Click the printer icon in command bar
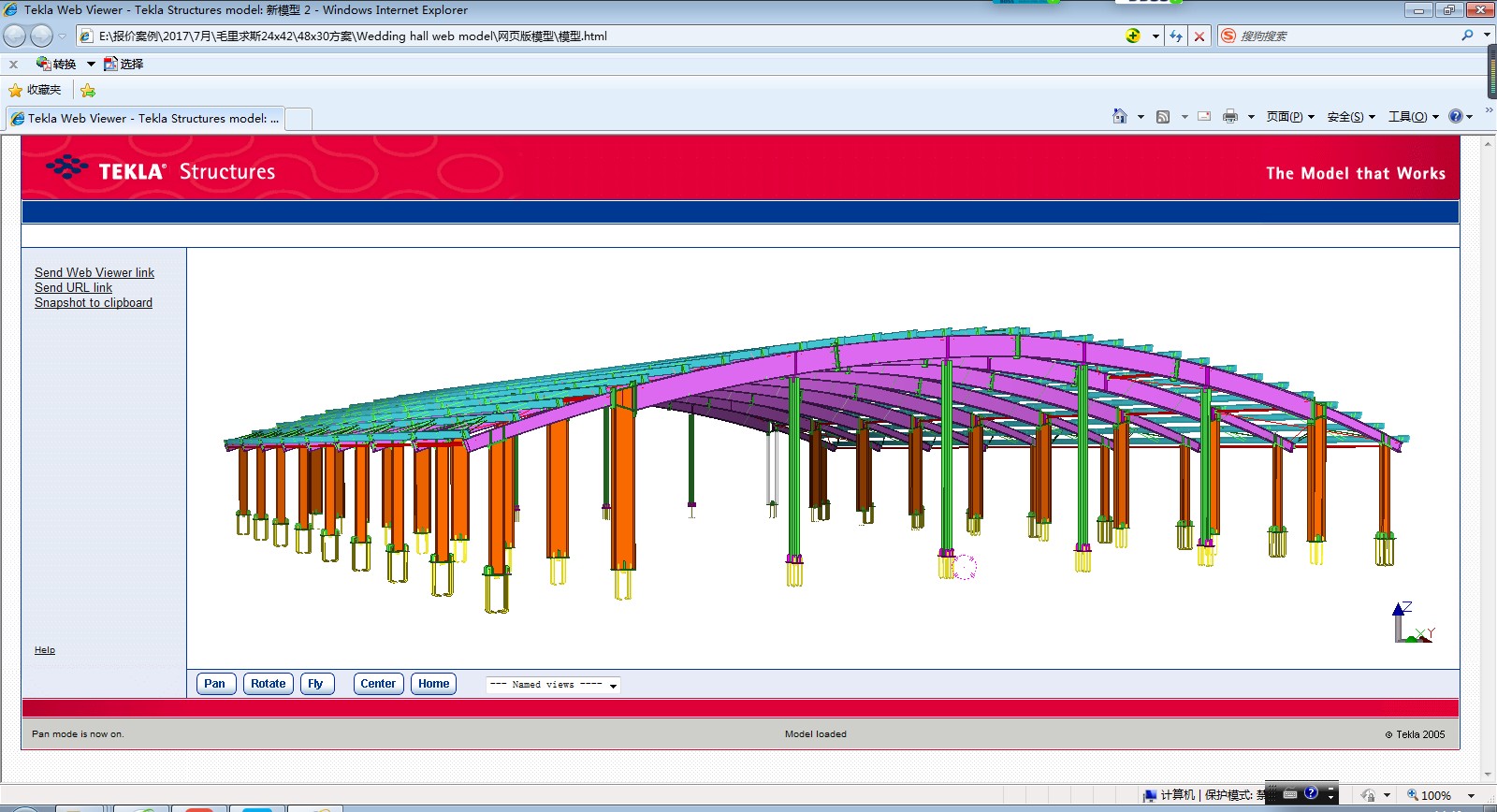The image size is (1497, 812). (1229, 116)
